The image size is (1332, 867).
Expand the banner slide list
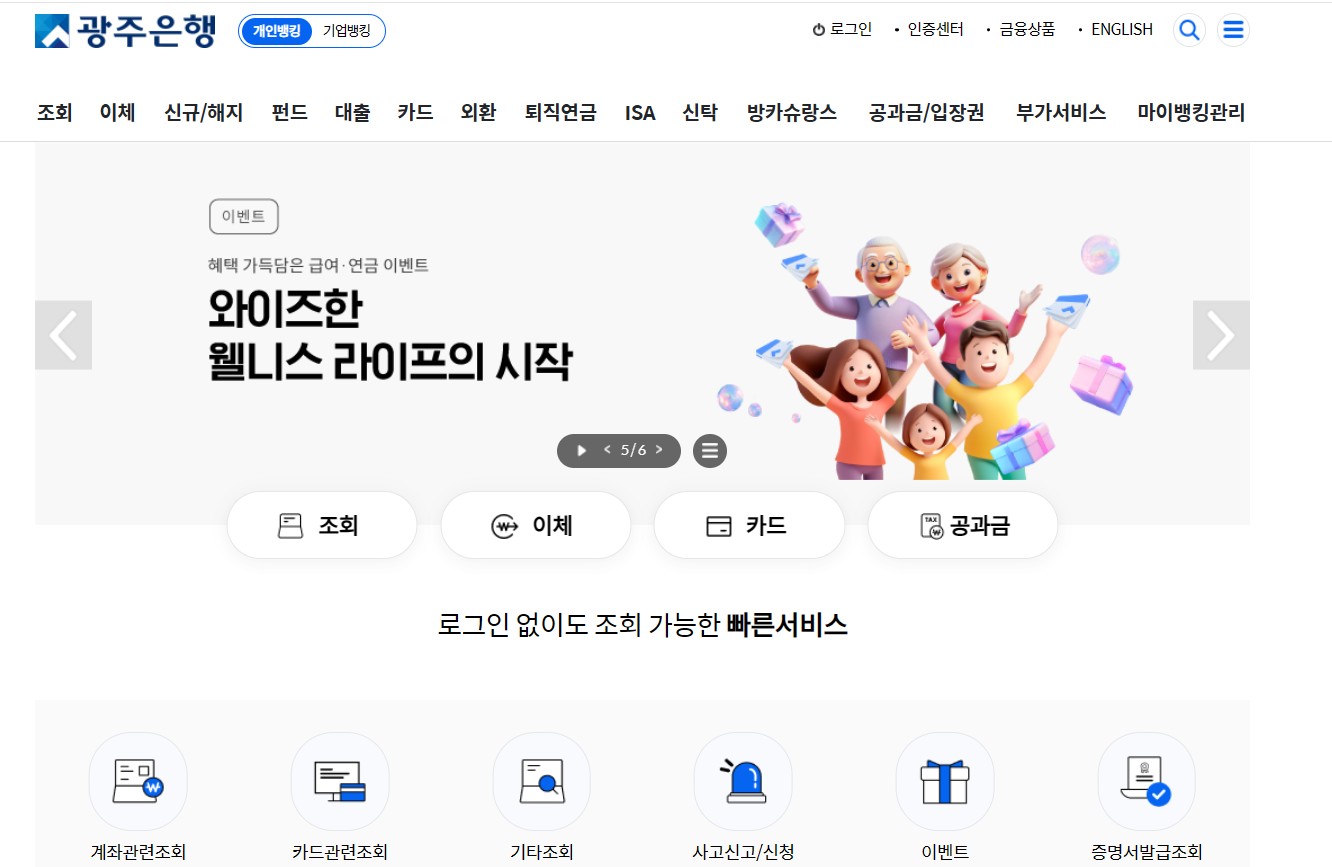click(x=710, y=450)
